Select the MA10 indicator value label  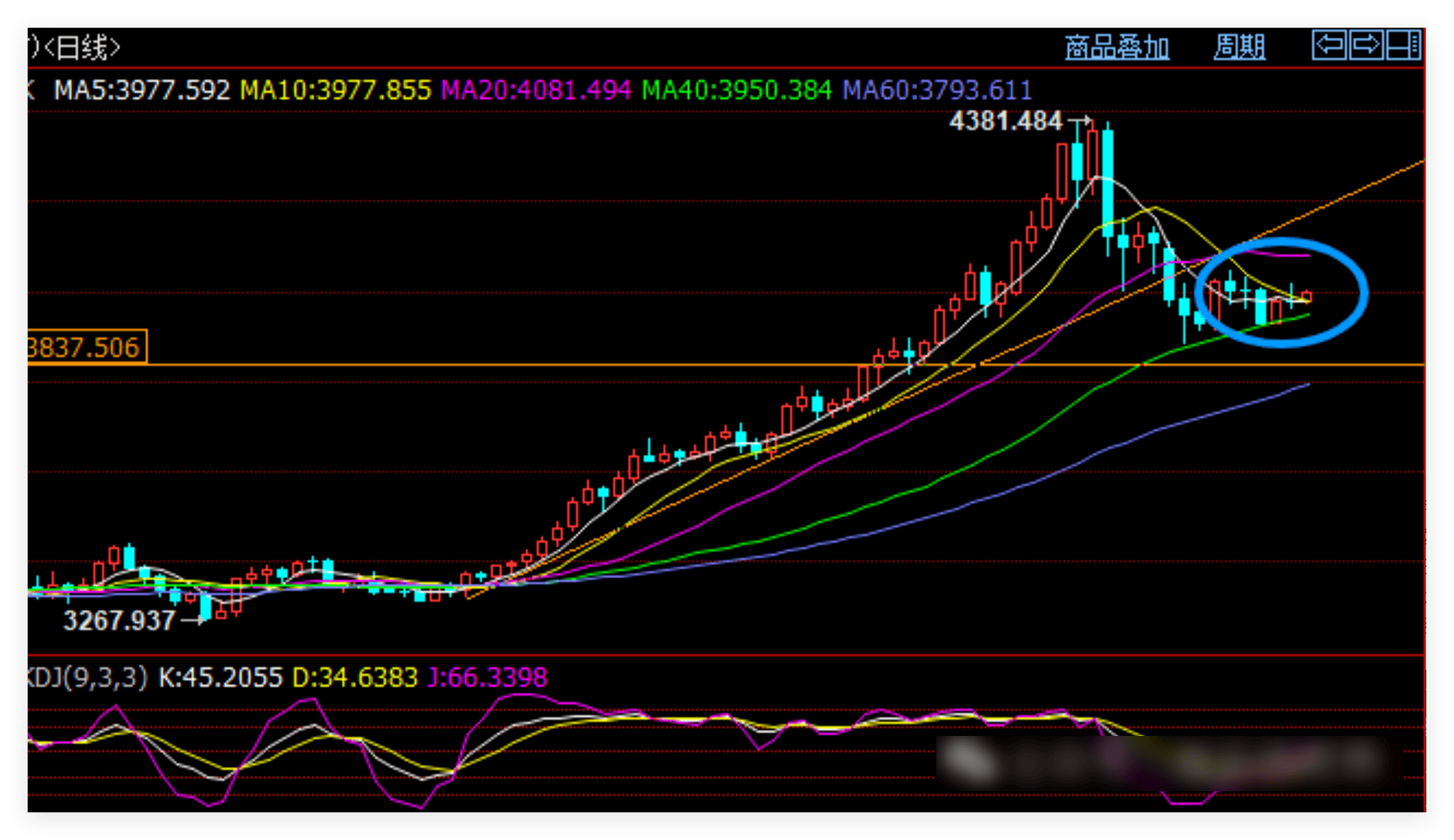click(x=336, y=90)
